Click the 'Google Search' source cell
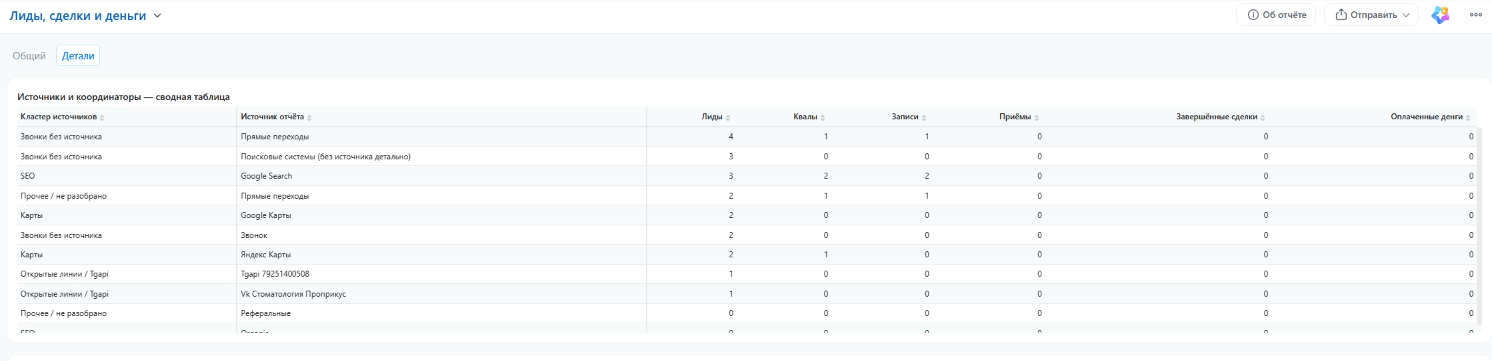This screenshot has height=361, width=1492. coord(267,176)
